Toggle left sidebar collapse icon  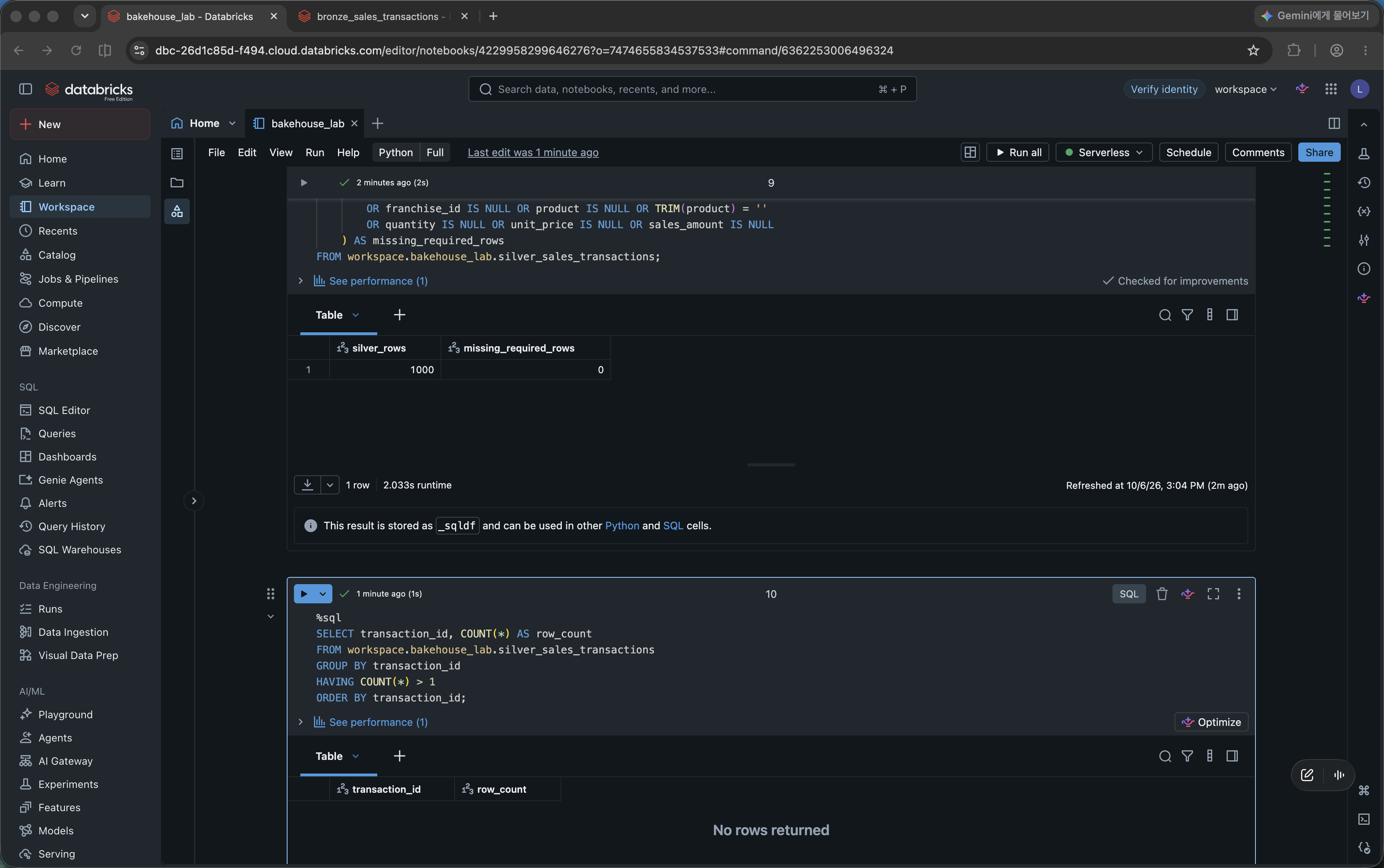(x=25, y=89)
